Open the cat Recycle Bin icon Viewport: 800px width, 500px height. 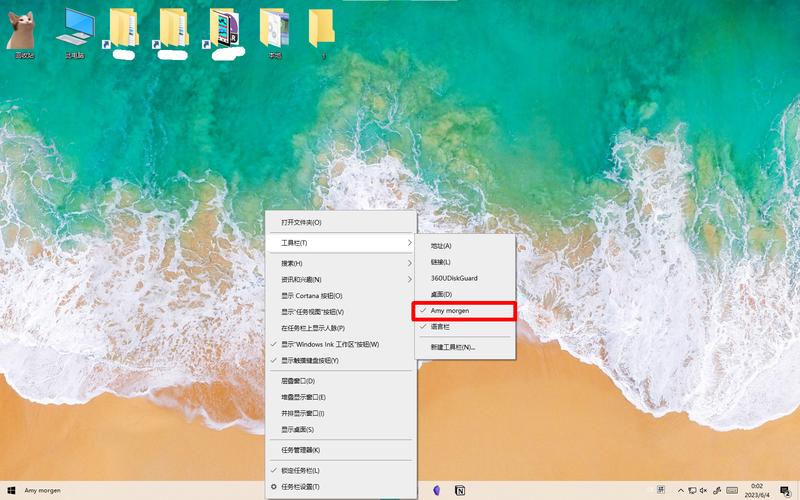click(22, 35)
